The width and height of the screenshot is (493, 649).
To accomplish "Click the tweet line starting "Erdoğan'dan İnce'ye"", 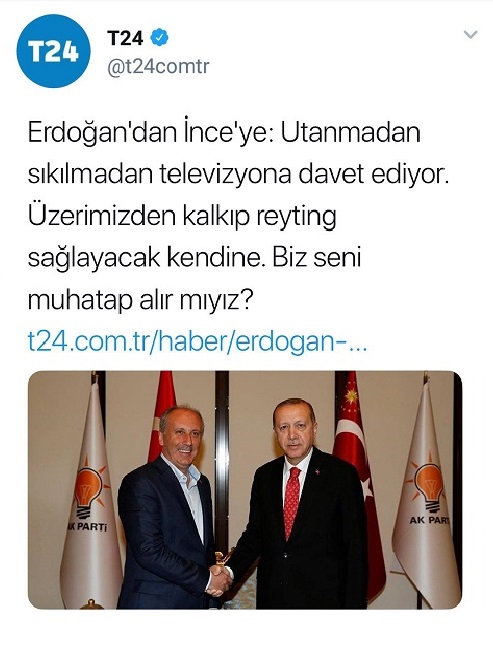I will point(224,133).
